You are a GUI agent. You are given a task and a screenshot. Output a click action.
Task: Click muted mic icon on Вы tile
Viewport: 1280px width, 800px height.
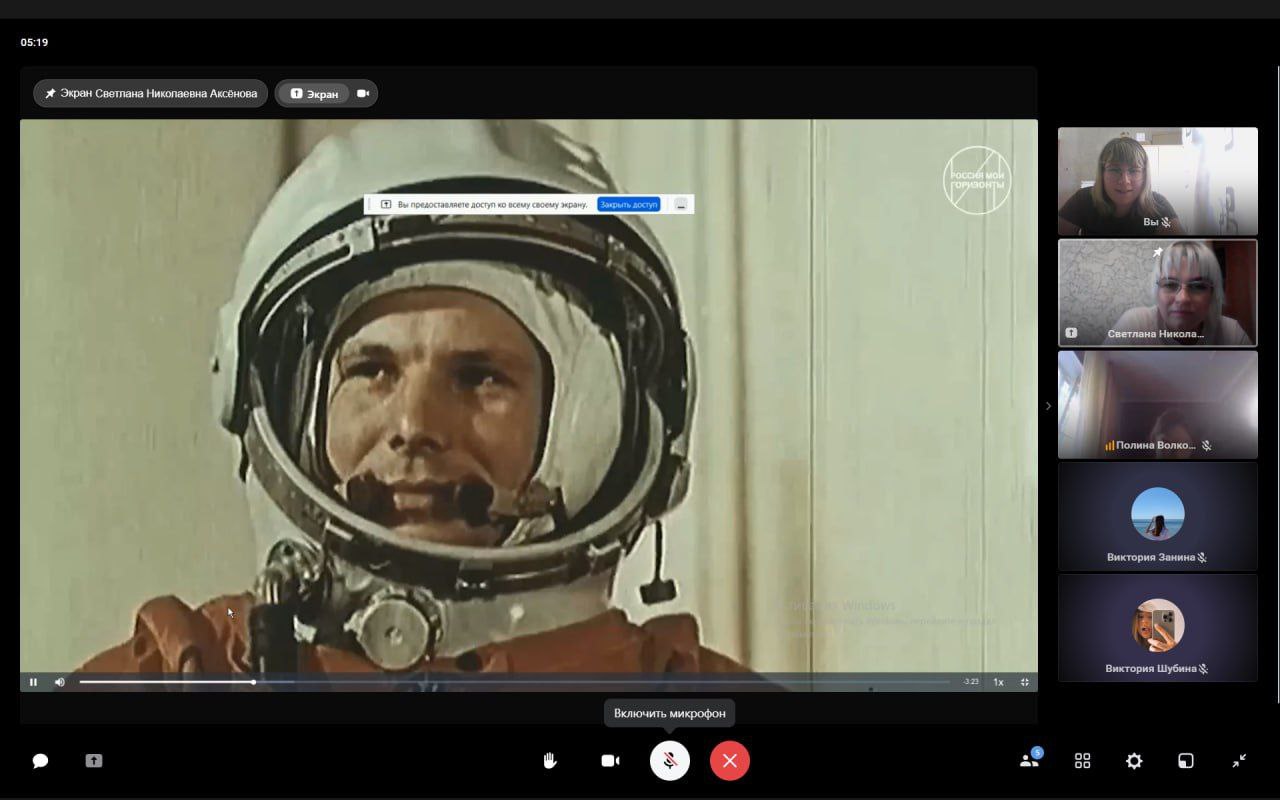point(1166,222)
